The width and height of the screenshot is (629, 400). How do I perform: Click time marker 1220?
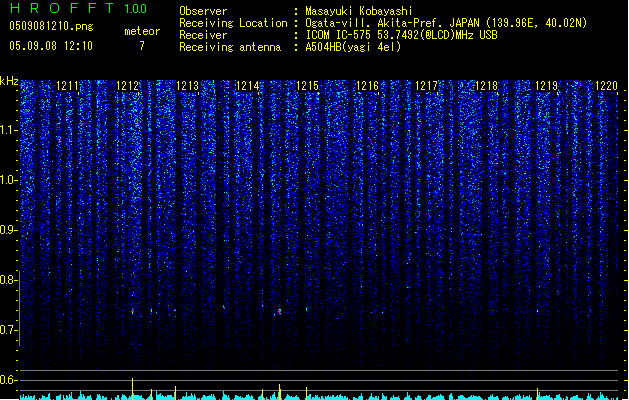click(x=607, y=86)
